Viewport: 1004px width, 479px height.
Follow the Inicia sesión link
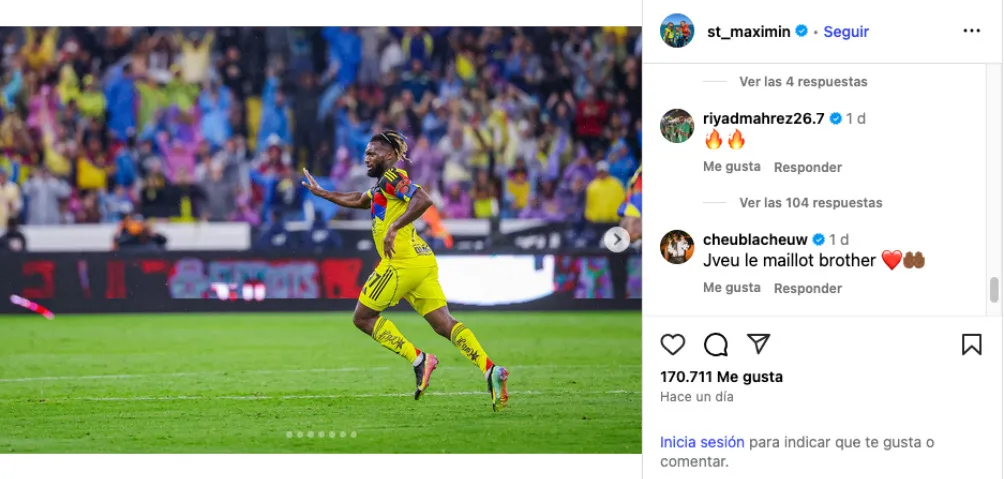(x=702, y=442)
